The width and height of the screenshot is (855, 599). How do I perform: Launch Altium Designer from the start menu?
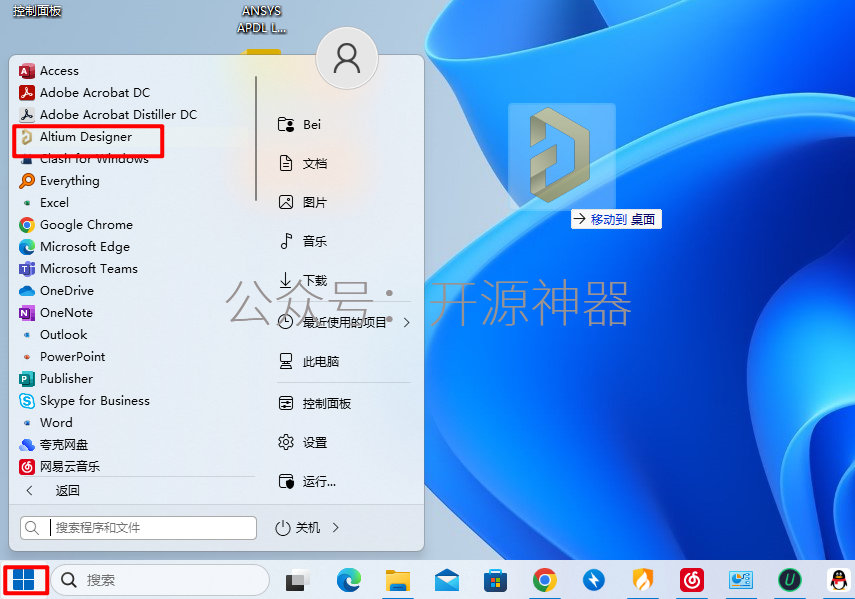[76, 137]
